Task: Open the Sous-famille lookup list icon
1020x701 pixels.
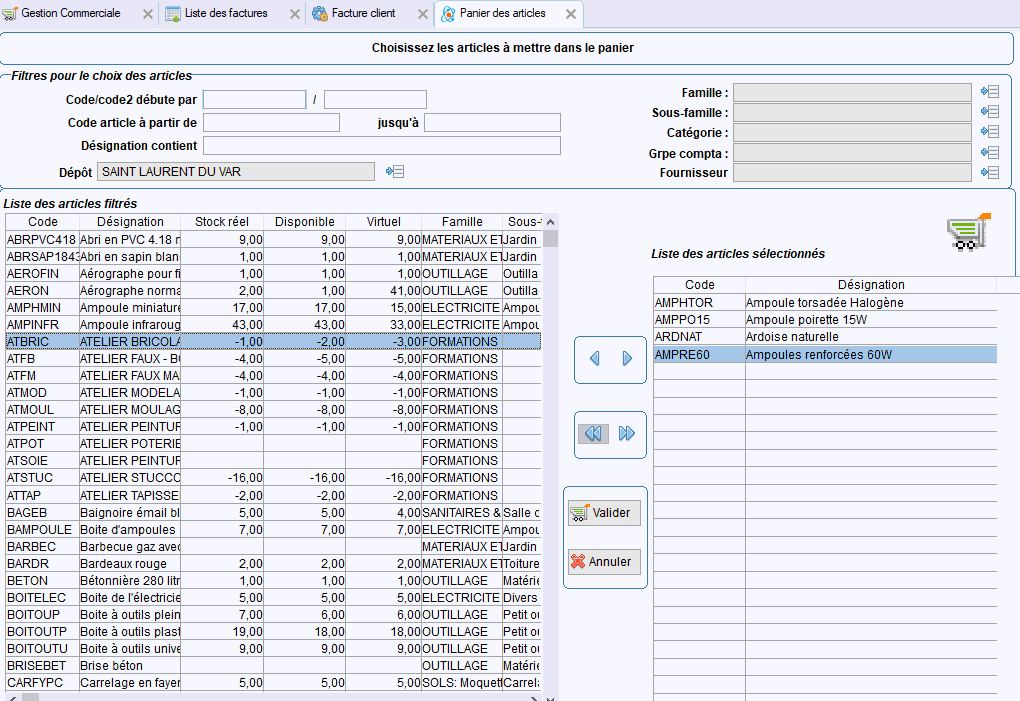Action: coord(990,112)
